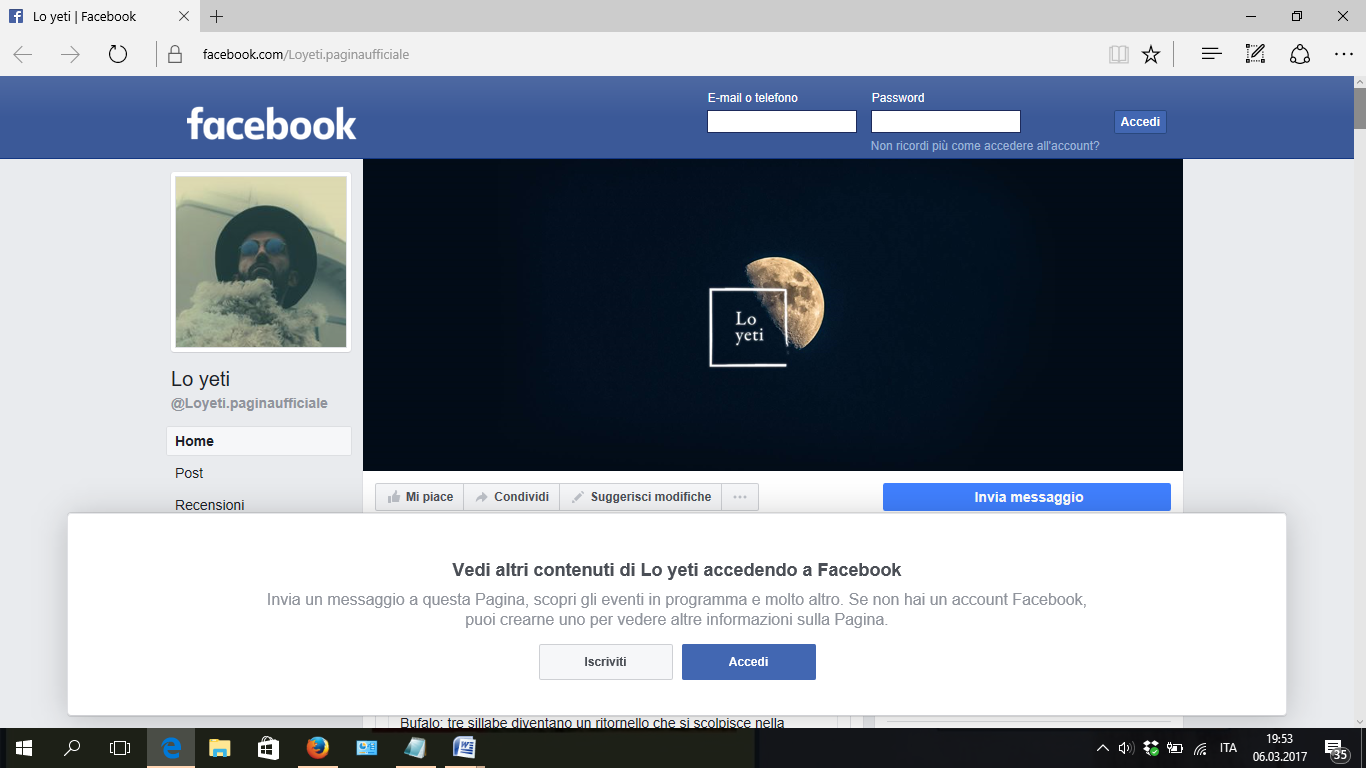Click the Edge taskbar icon
The width and height of the screenshot is (1366, 768).
tap(172, 748)
